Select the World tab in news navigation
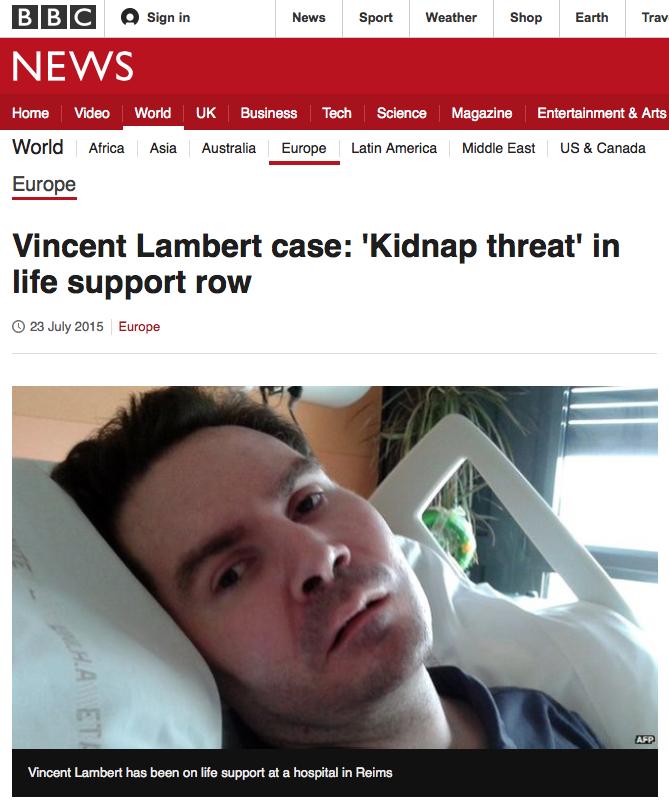 pyautogui.click(x=153, y=113)
